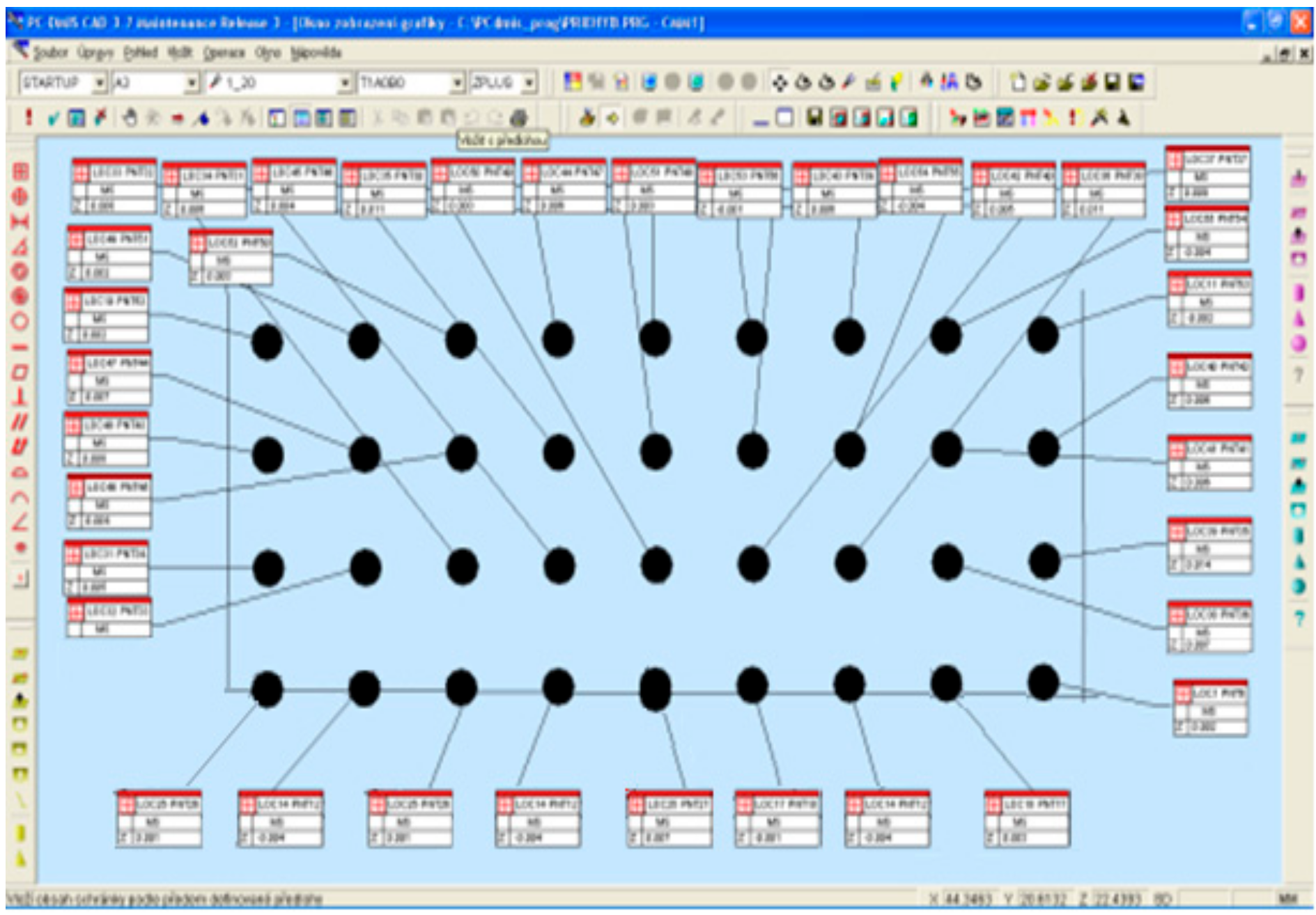Click the green checkmark toolbar icon
This screenshot has height=915, width=1316.
point(53,118)
